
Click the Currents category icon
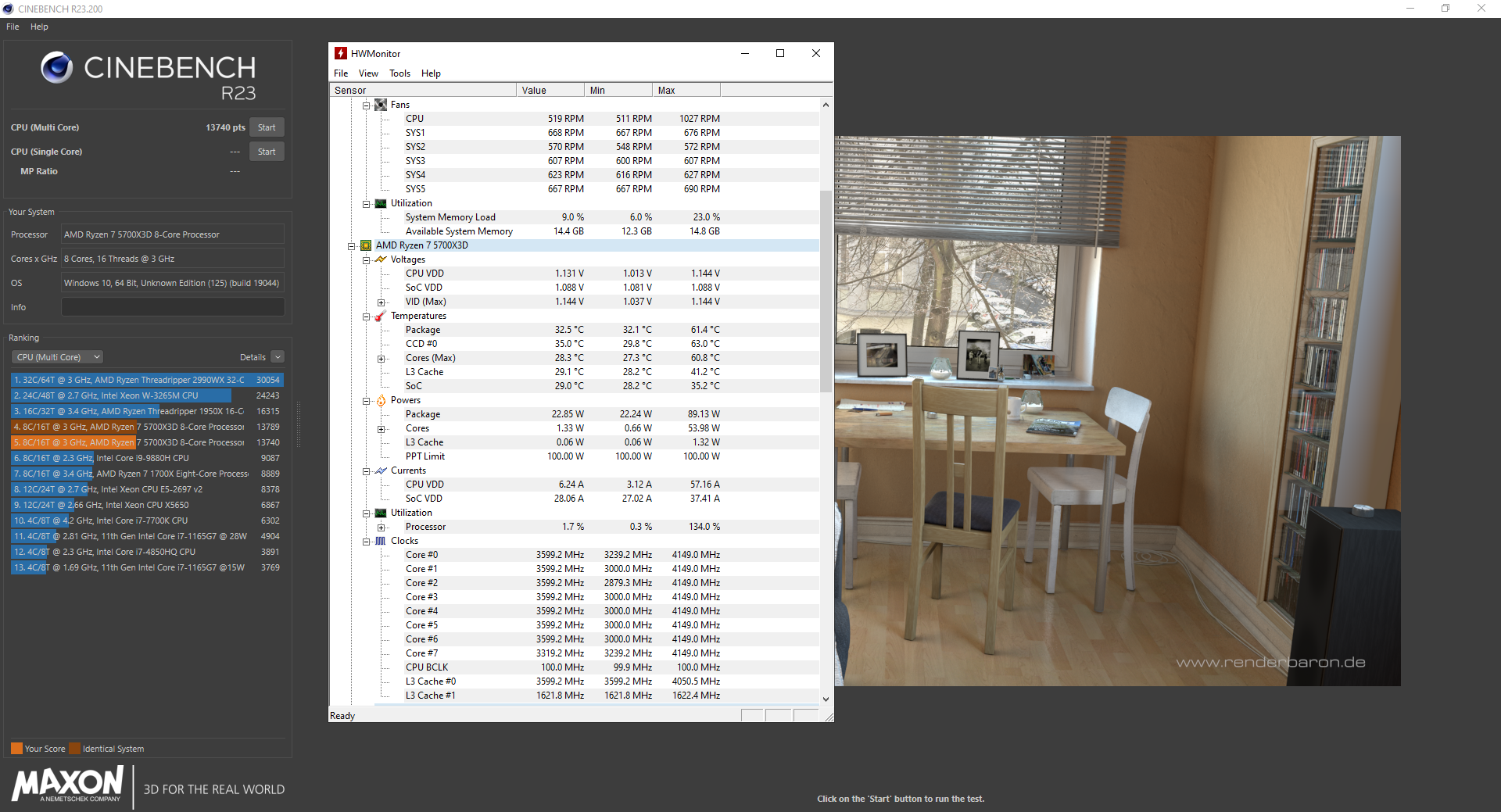coord(381,470)
